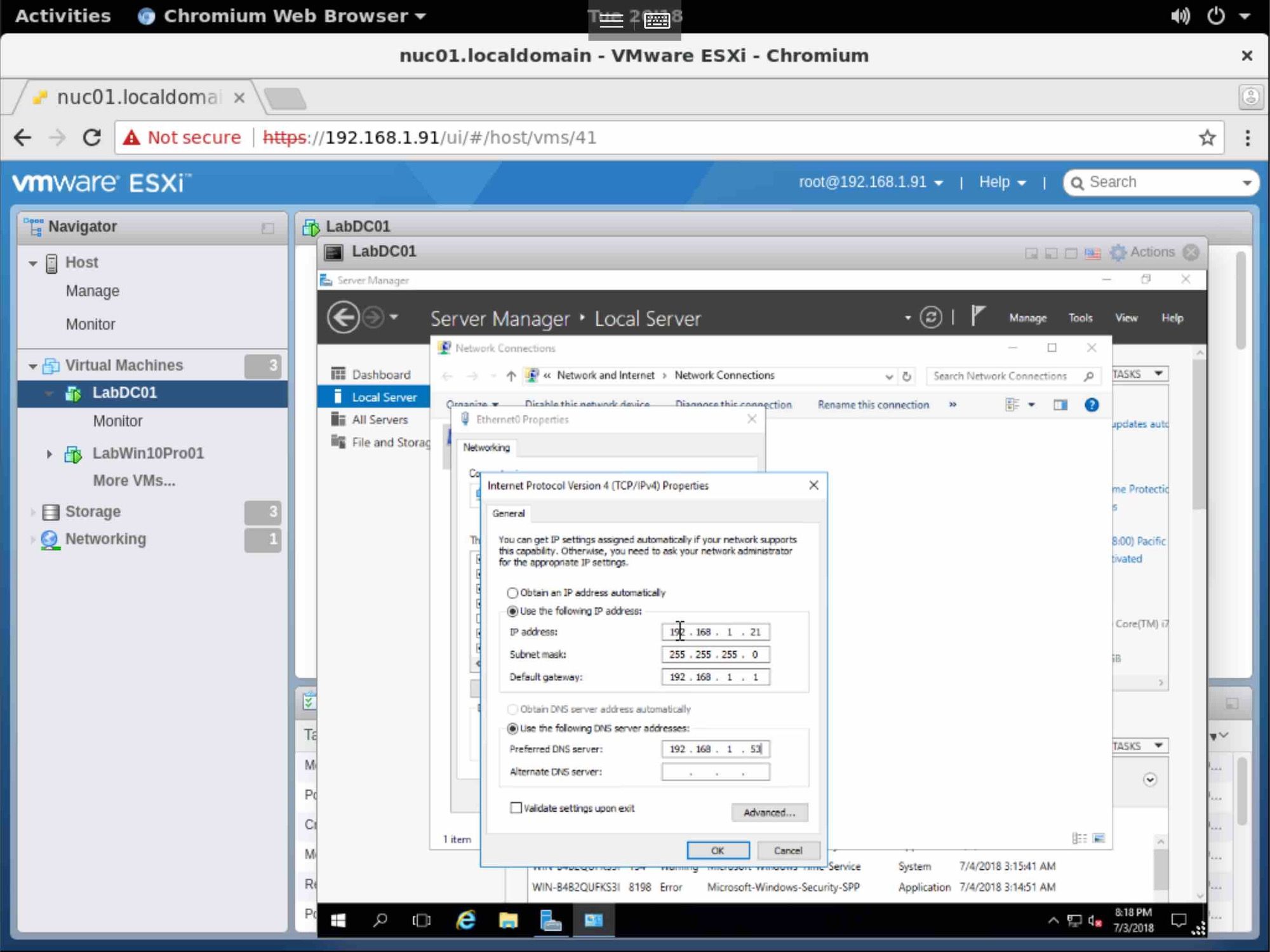Viewport: 1270px width, 952px height.
Task: Open the Server Manager Help menu
Action: [1172, 318]
